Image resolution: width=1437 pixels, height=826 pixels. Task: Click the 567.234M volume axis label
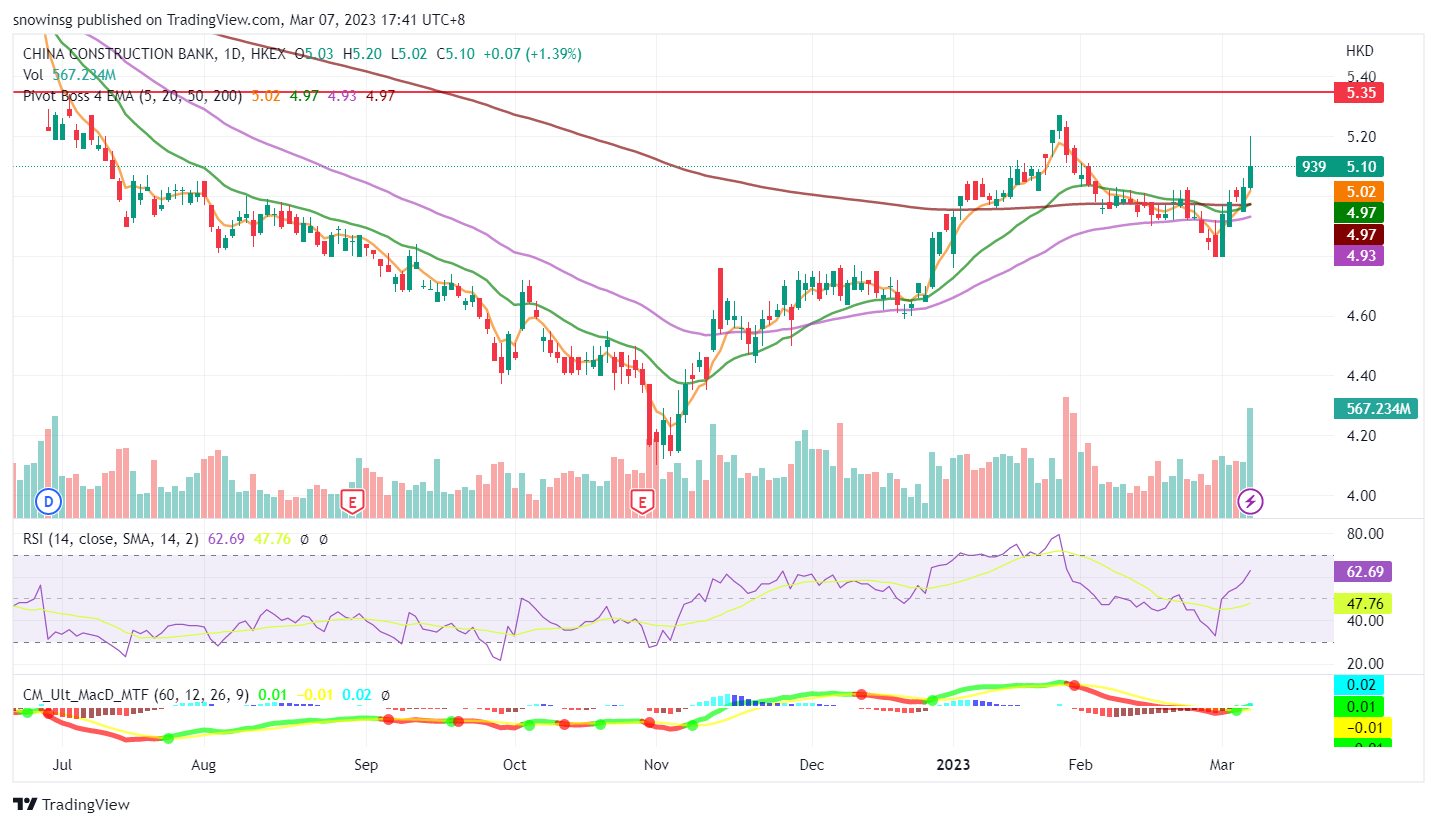1376,408
